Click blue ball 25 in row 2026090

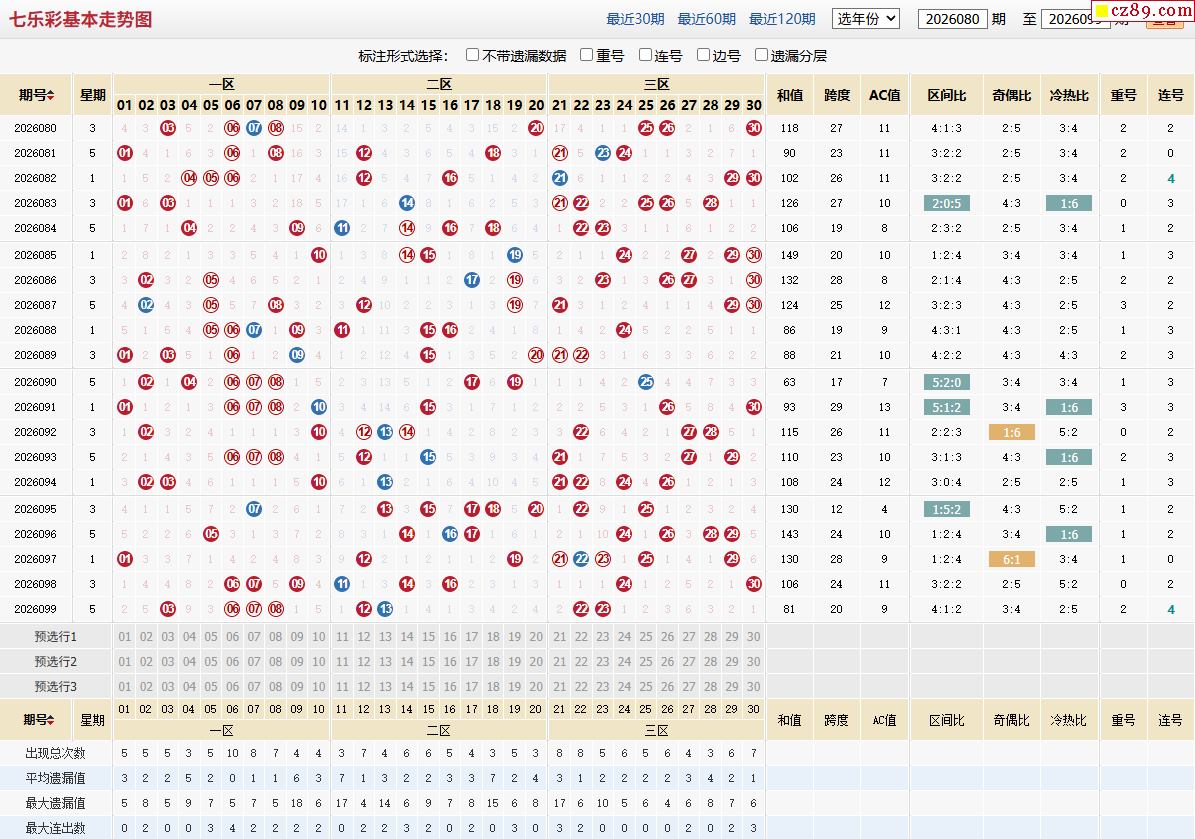tap(646, 382)
